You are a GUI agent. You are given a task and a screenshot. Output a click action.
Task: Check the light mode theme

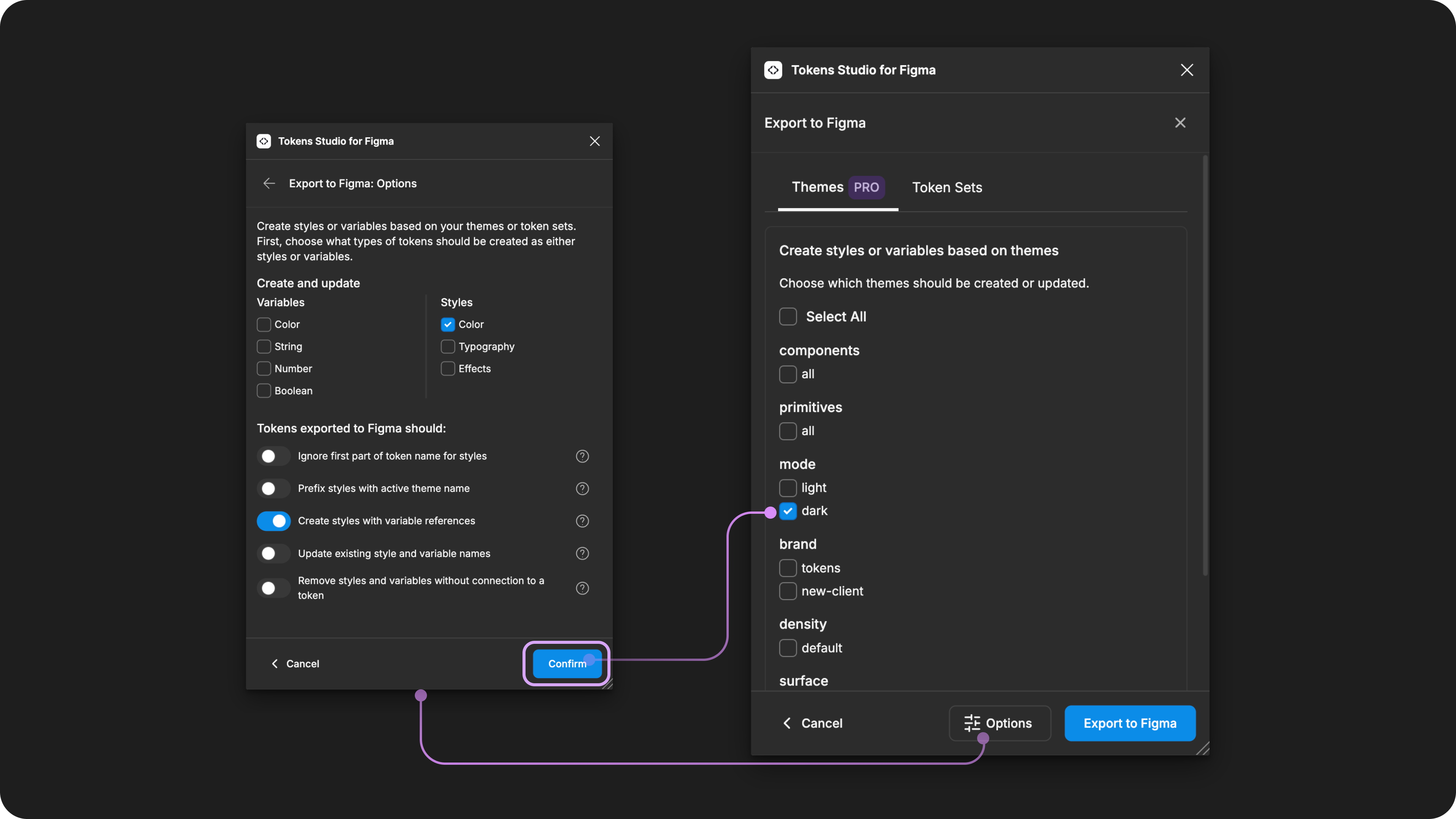click(x=788, y=488)
